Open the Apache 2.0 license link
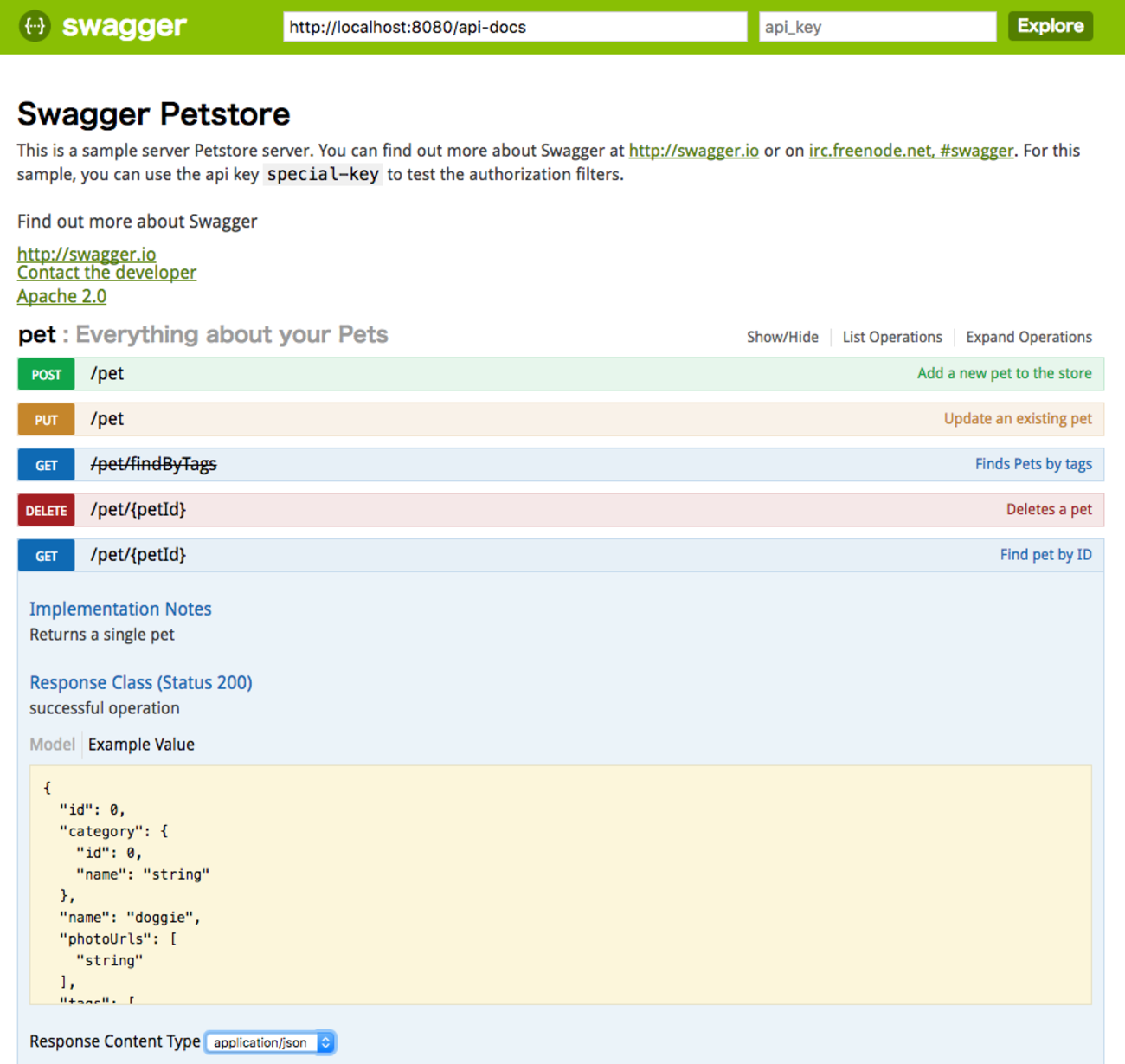Screen dimensions: 1125x1064 click(61, 296)
